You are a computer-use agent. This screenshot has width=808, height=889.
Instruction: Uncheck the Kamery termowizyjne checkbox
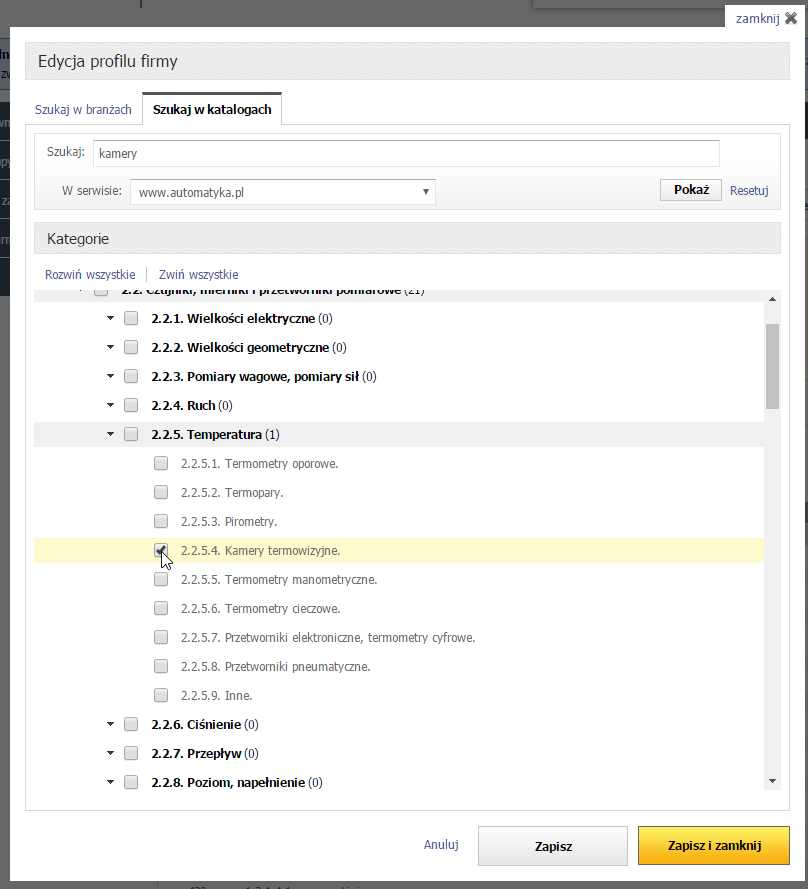tap(161, 550)
